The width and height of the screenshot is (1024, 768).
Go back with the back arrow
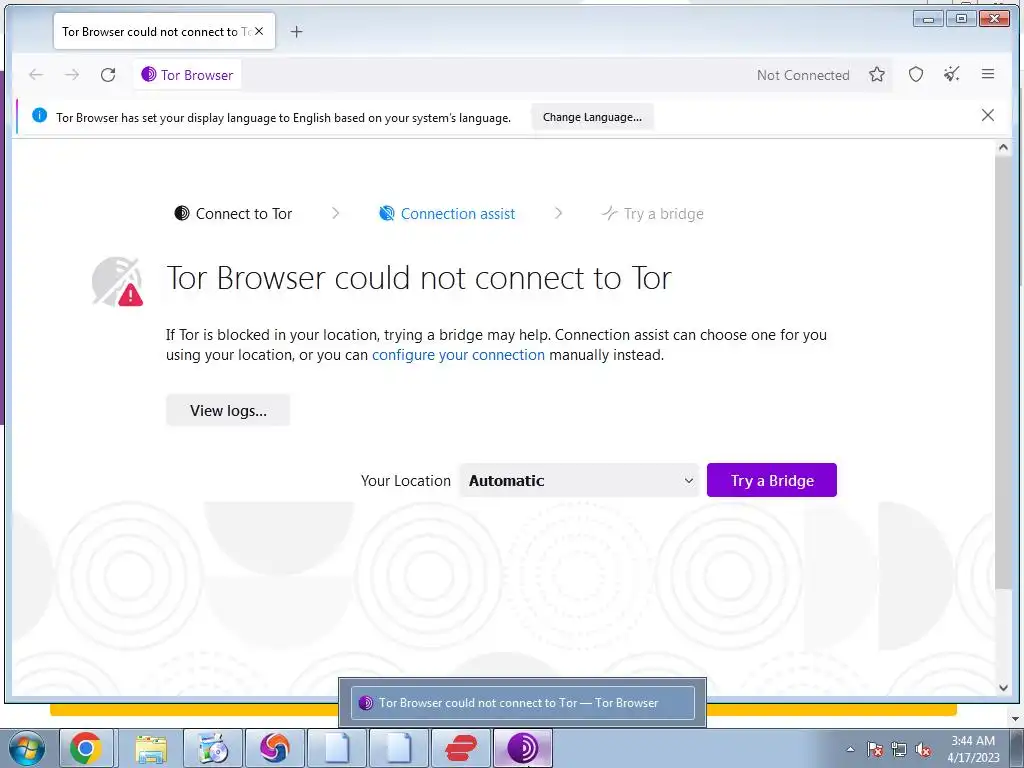click(36, 75)
